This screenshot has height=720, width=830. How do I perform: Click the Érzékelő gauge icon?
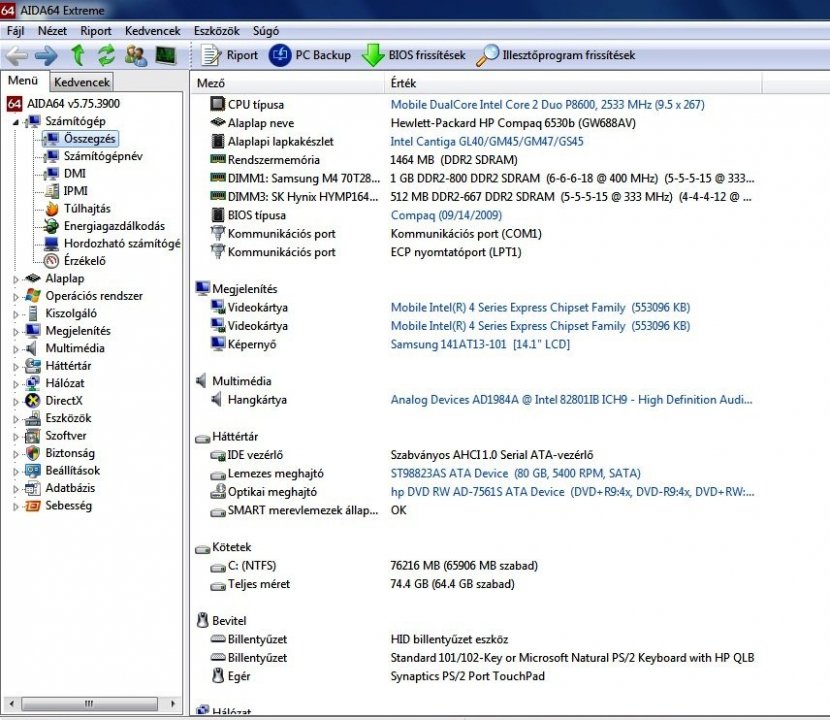tap(52, 261)
